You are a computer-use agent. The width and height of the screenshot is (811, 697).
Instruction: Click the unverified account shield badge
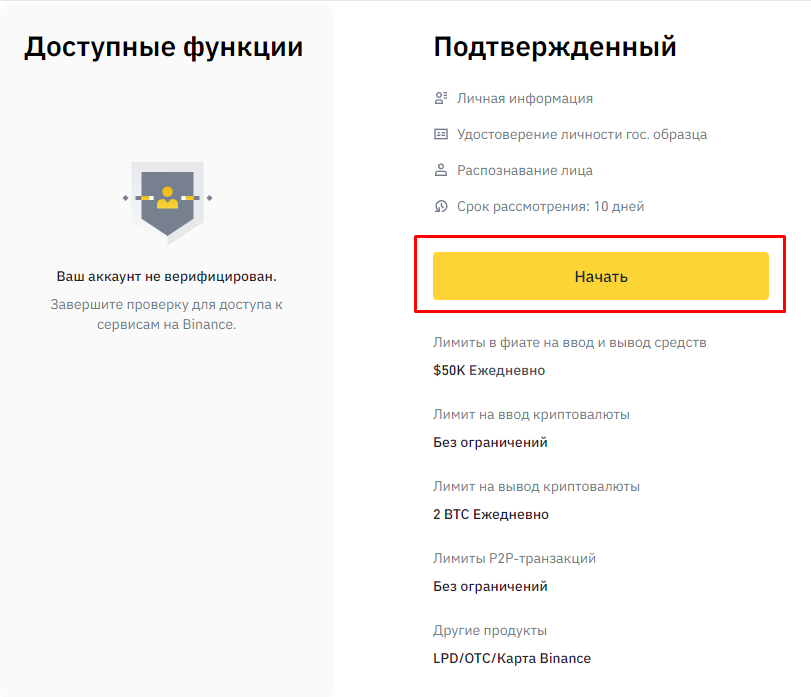(167, 200)
